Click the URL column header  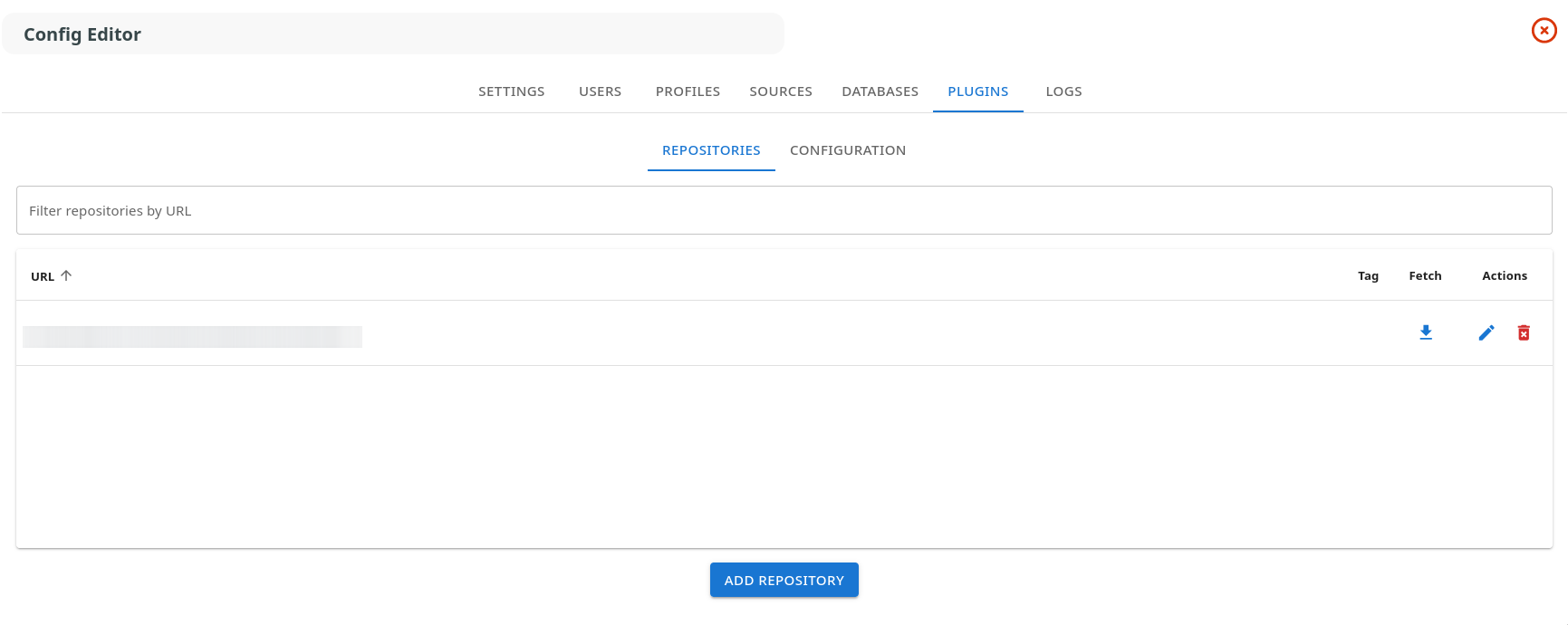click(43, 276)
